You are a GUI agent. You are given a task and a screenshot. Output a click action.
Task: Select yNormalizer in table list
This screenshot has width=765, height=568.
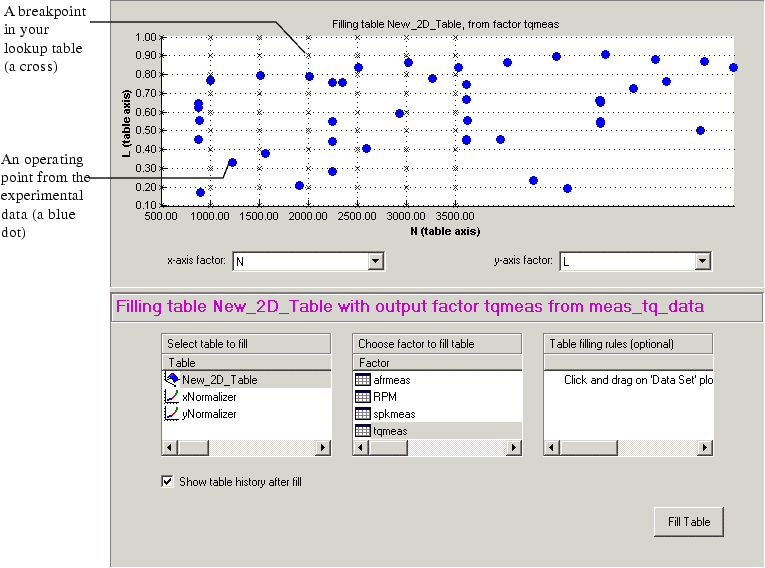[x=209, y=414]
